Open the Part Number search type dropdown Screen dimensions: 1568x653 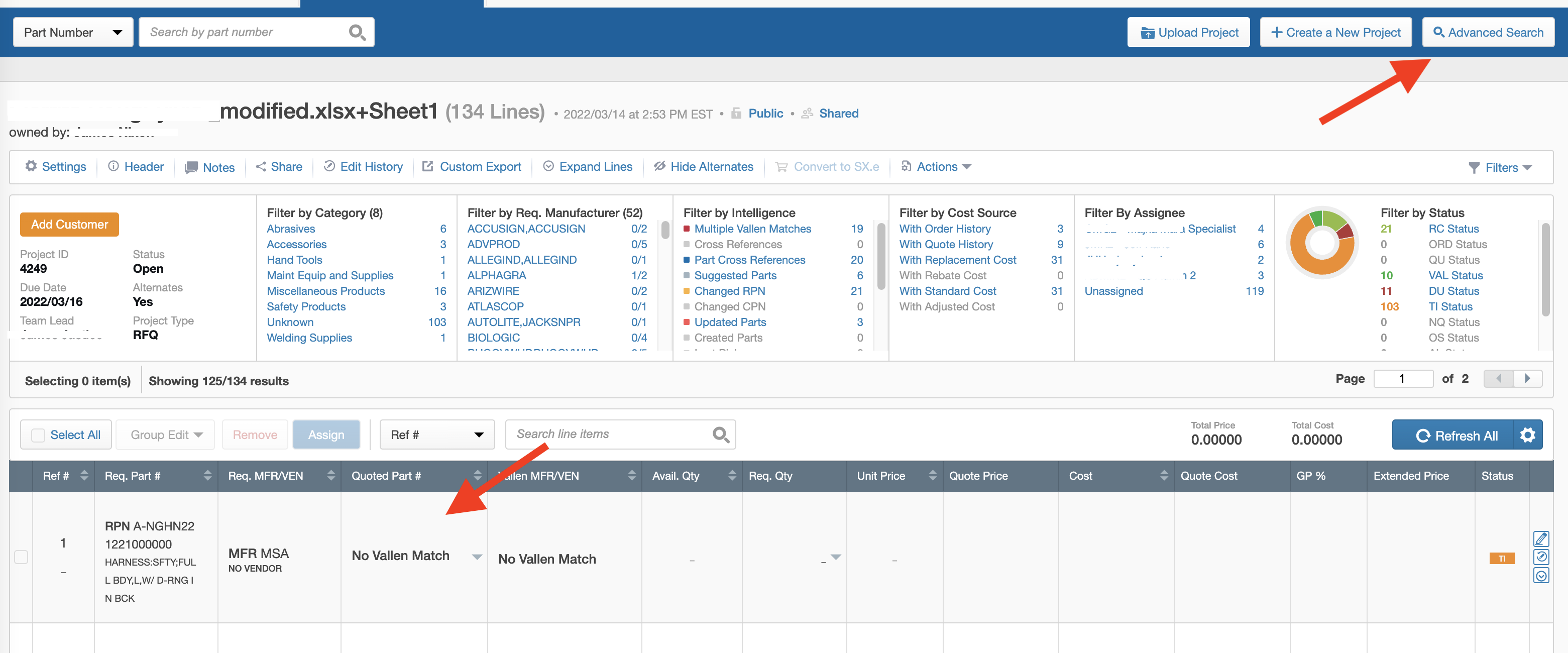pyautogui.click(x=73, y=32)
